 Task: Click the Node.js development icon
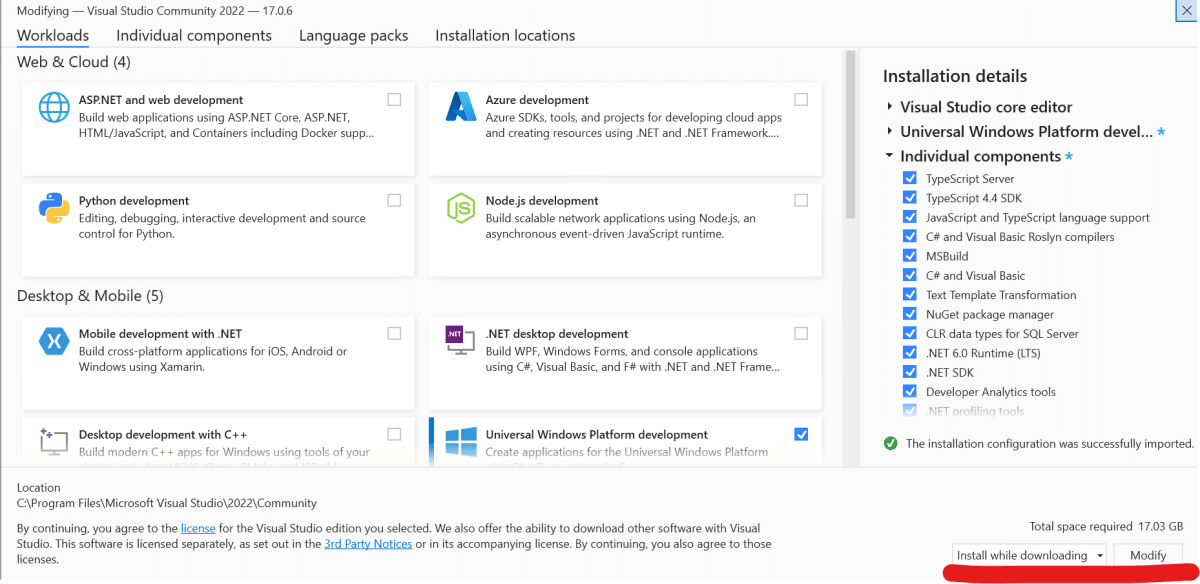pos(460,208)
